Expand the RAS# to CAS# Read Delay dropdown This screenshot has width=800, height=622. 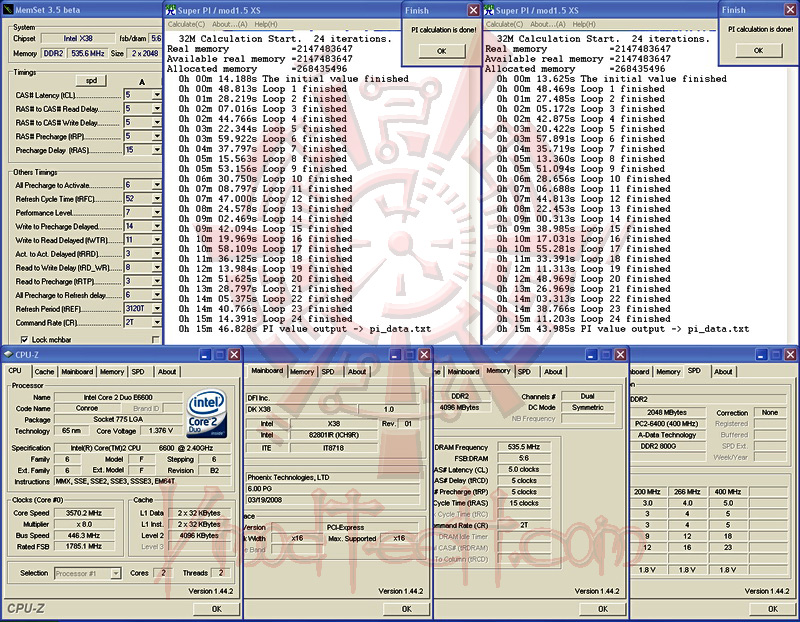(x=157, y=109)
